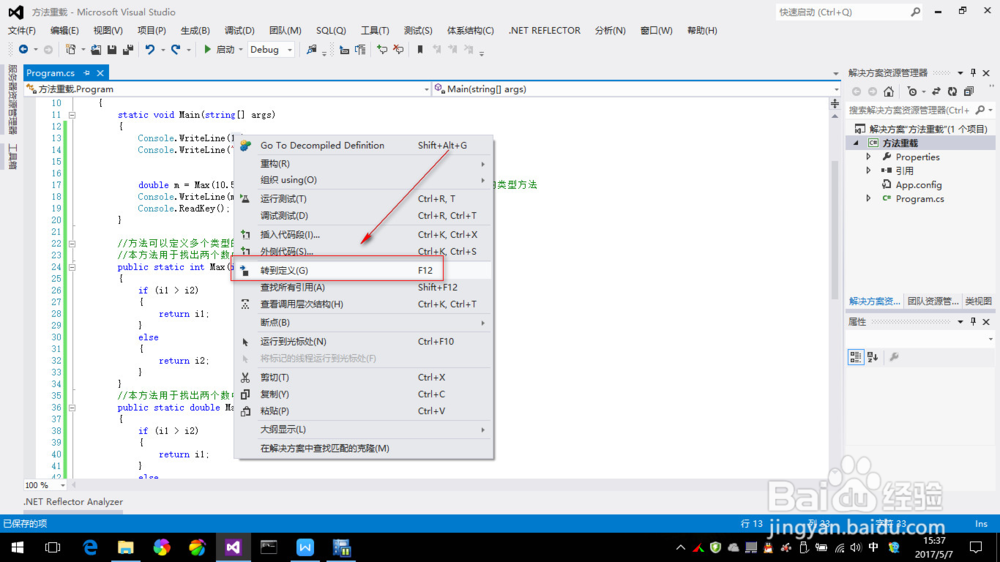The height and width of the screenshot is (562, 1000).
Task: Click Property Pages wrench icon
Action: [894, 357]
